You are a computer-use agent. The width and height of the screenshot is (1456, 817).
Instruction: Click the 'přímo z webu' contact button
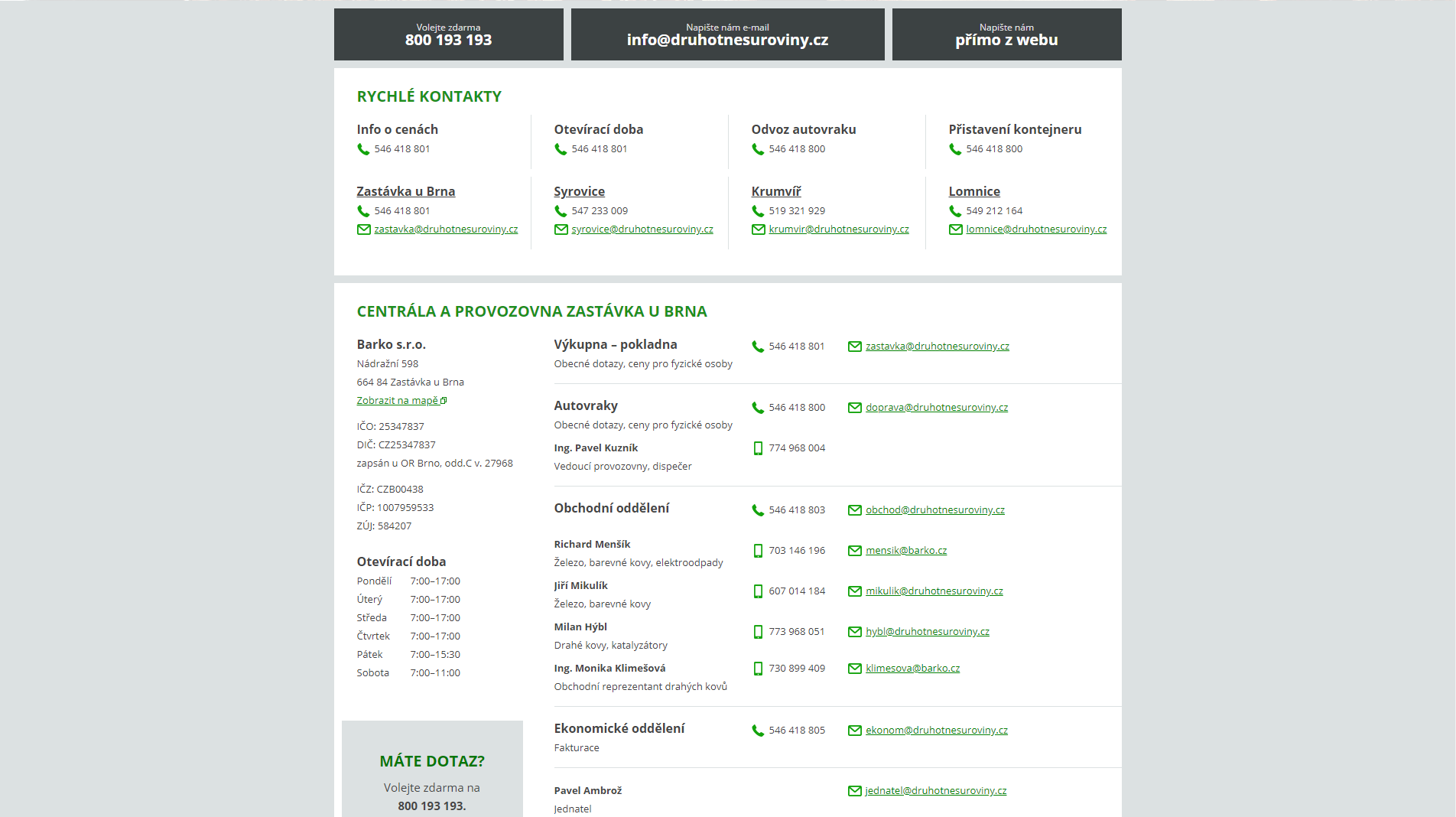1006,34
